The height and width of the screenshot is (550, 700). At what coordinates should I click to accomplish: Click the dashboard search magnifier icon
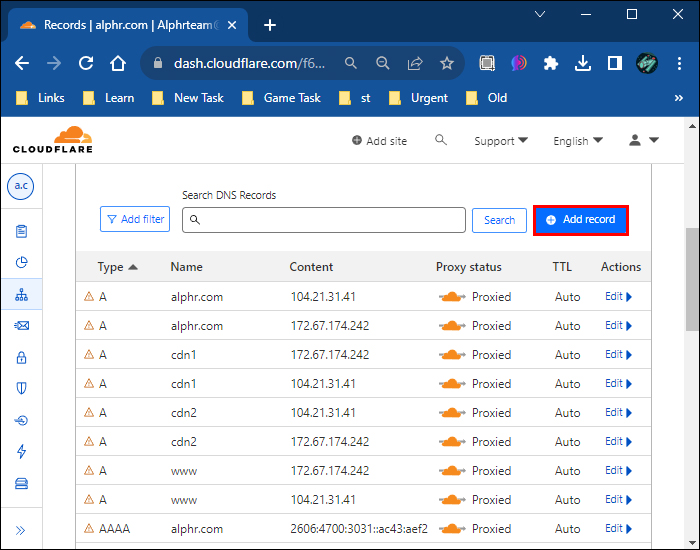click(x=441, y=140)
